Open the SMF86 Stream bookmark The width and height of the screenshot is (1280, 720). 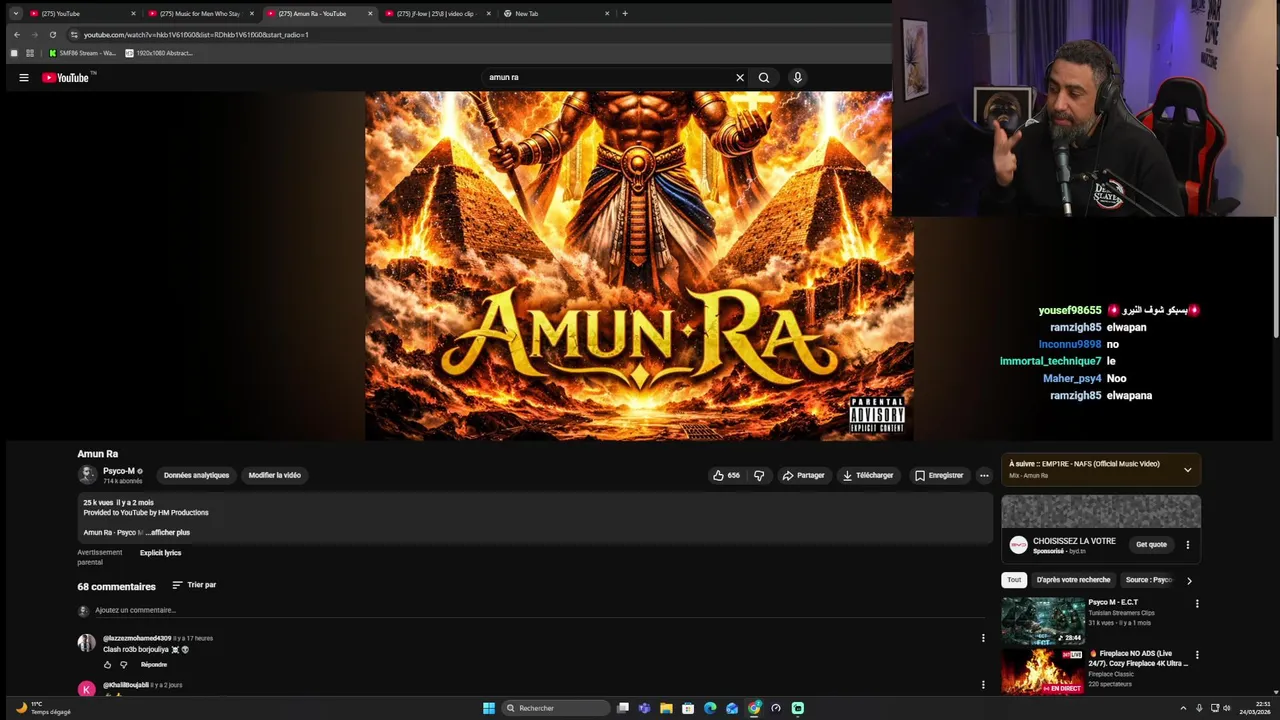tap(82, 53)
